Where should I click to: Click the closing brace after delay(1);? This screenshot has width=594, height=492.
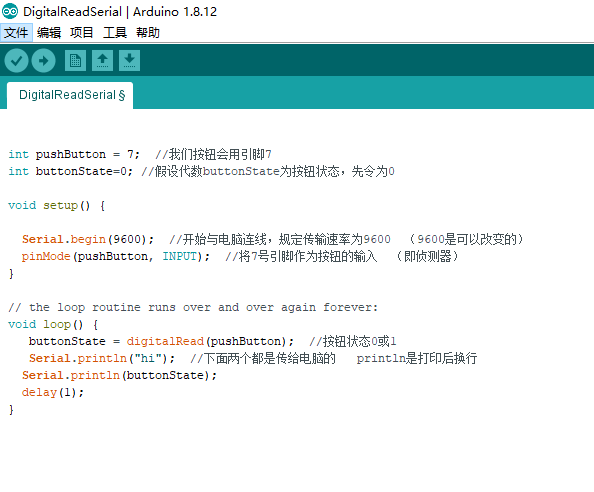coord(11,409)
